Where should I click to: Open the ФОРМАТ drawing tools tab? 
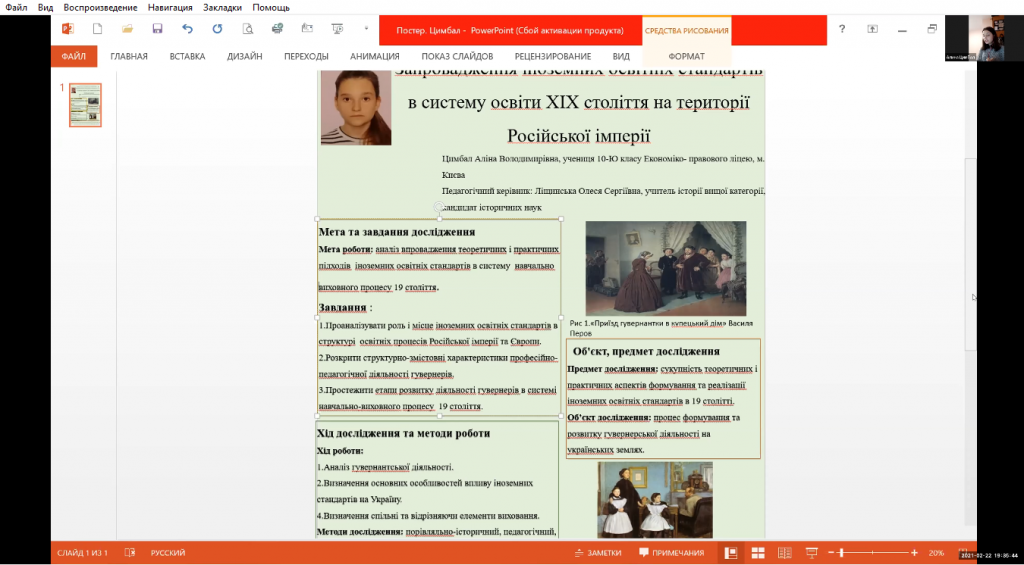(686, 56)
